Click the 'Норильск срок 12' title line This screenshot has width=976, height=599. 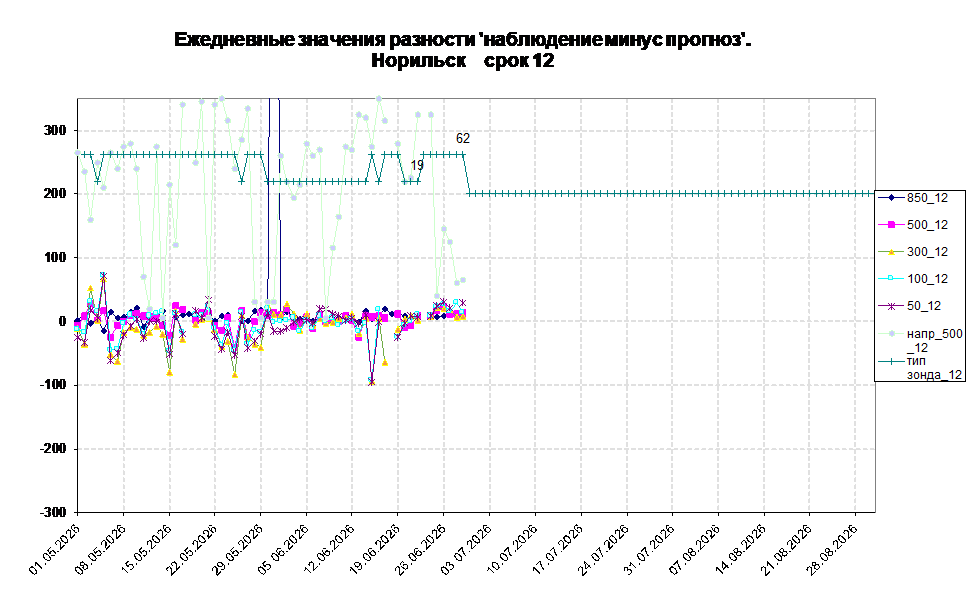click(462, 61)
